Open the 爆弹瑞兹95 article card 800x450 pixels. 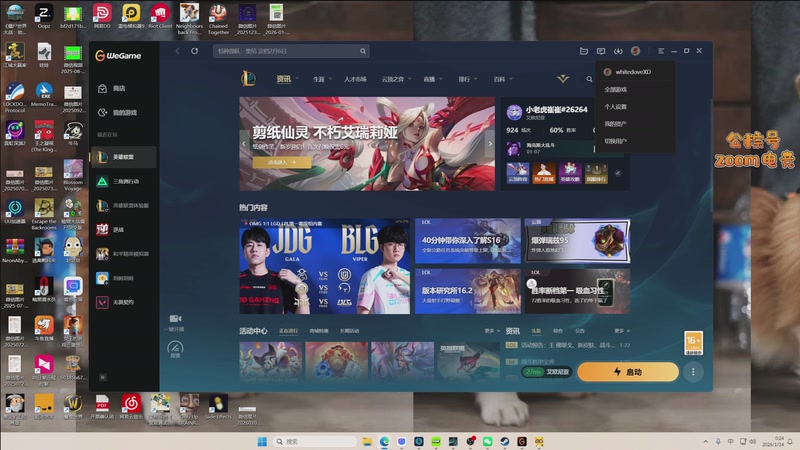pos(577,241)
